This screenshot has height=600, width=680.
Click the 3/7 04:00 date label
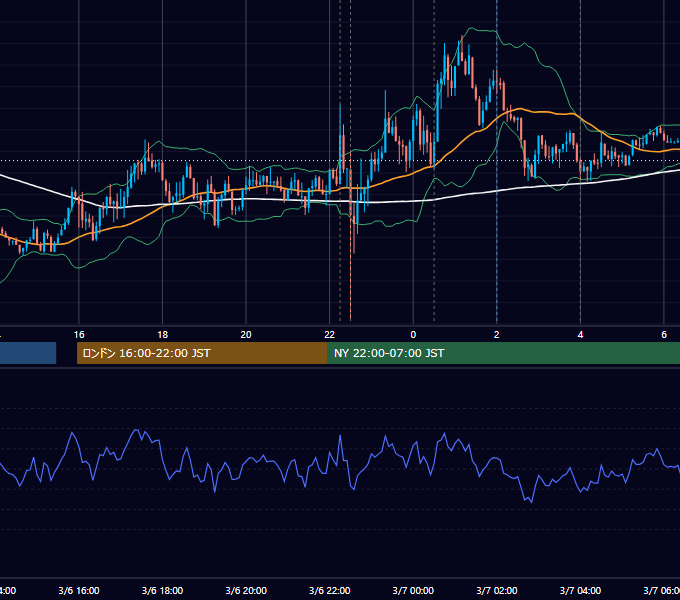coord(580,590)
